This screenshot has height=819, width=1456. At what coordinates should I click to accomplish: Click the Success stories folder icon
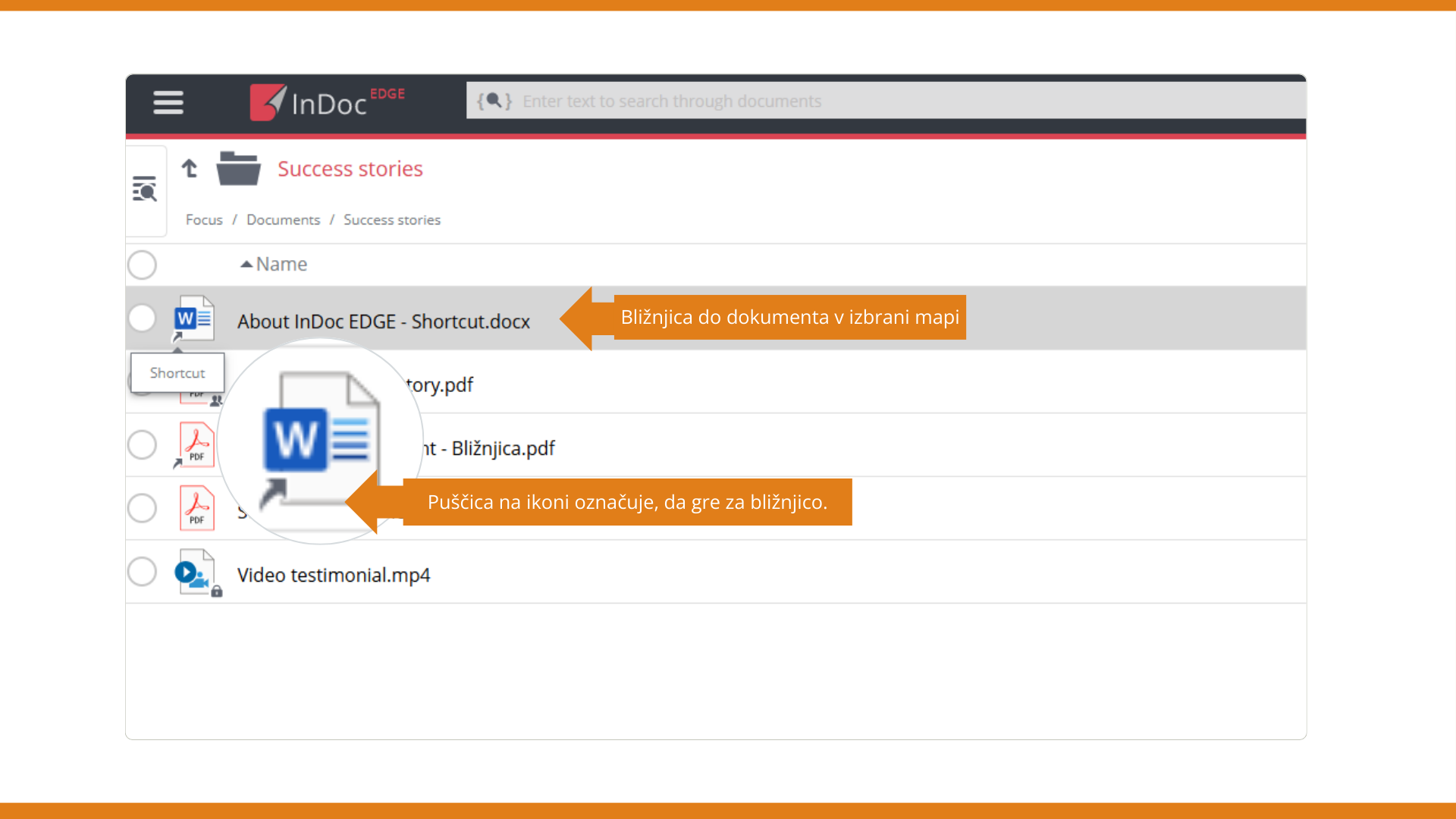coord(238,168)
